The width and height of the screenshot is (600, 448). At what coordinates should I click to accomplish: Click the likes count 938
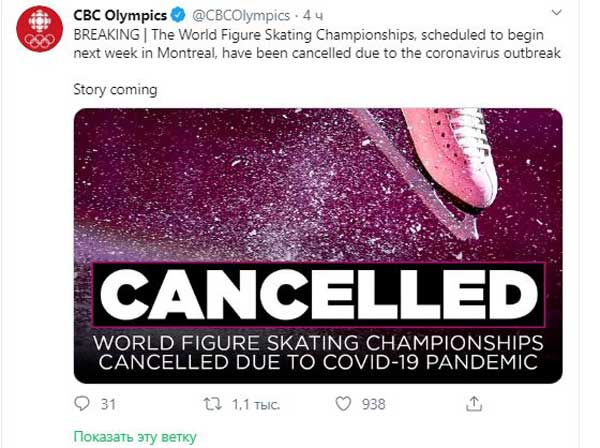click(373, 404)
